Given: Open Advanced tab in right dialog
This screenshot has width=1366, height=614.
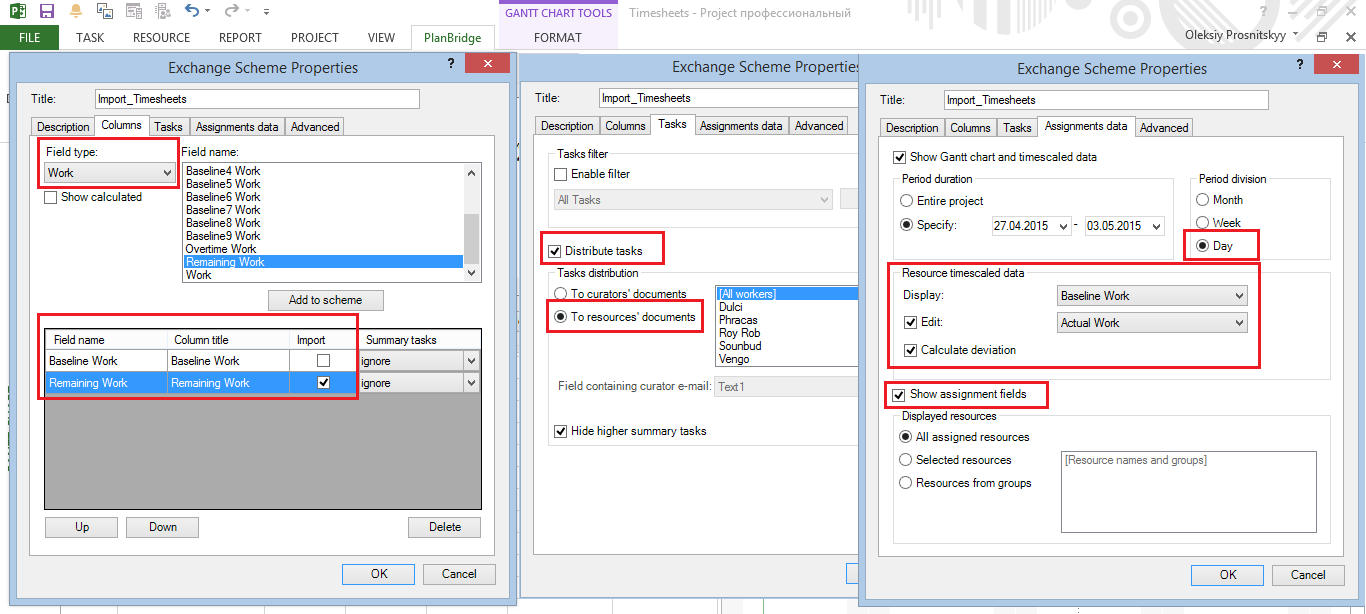Looking at the screenshot, I should pos(1164,128).
